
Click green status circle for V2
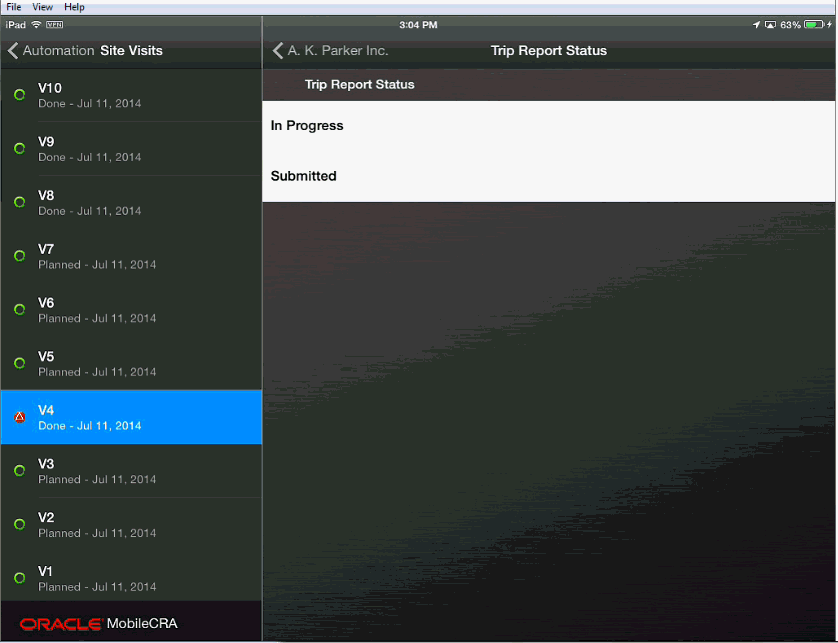point(20,524)
